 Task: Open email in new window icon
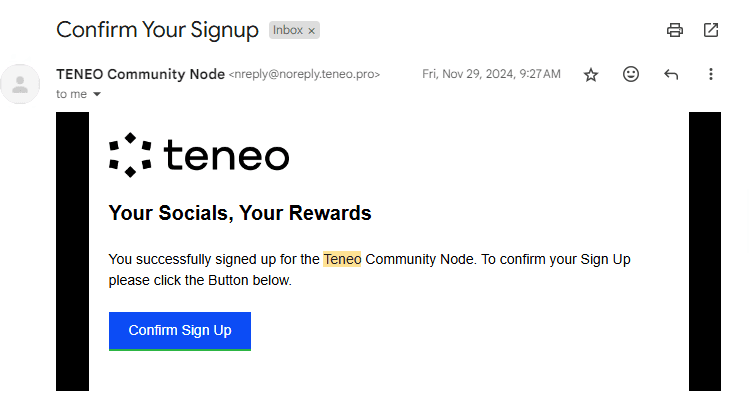(711, 30)
